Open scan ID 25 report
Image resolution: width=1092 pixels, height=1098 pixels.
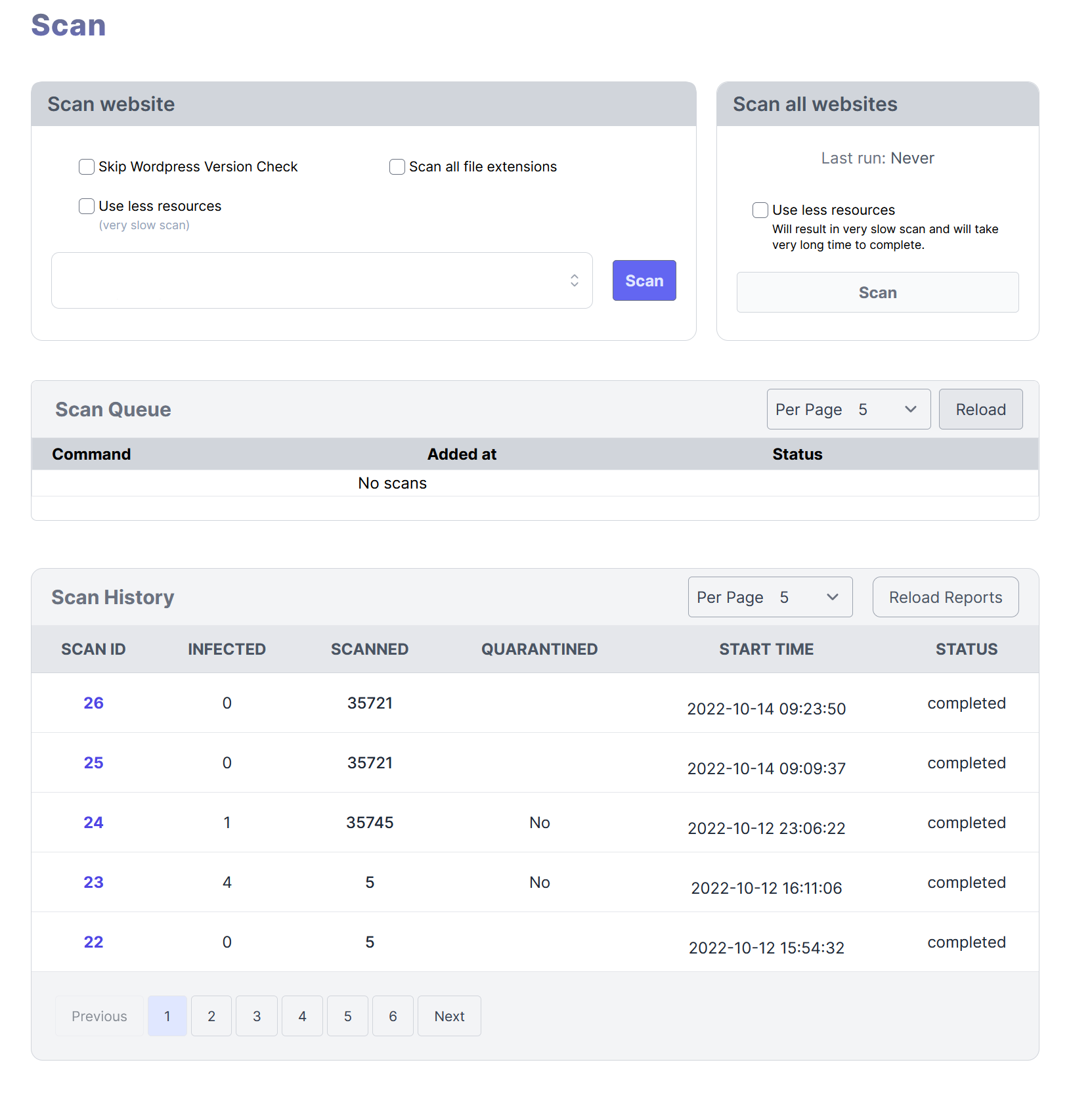tap(93, 762)
